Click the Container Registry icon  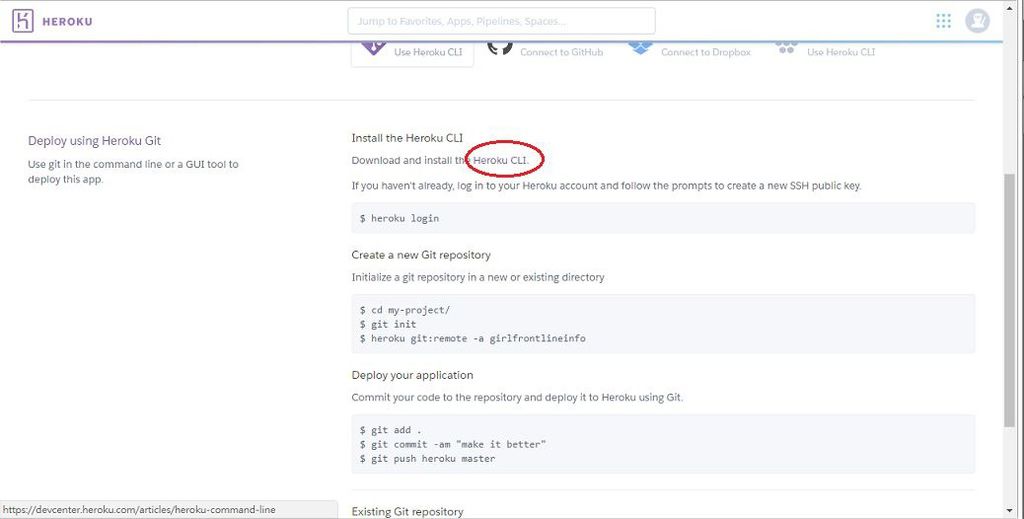pos(786,48)
